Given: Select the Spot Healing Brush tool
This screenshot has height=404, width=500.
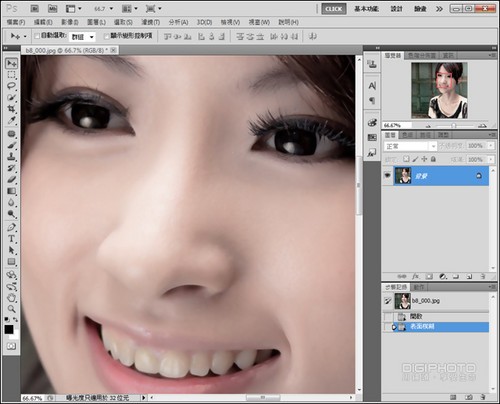Looking at the screenshot, I should point(11,134).
